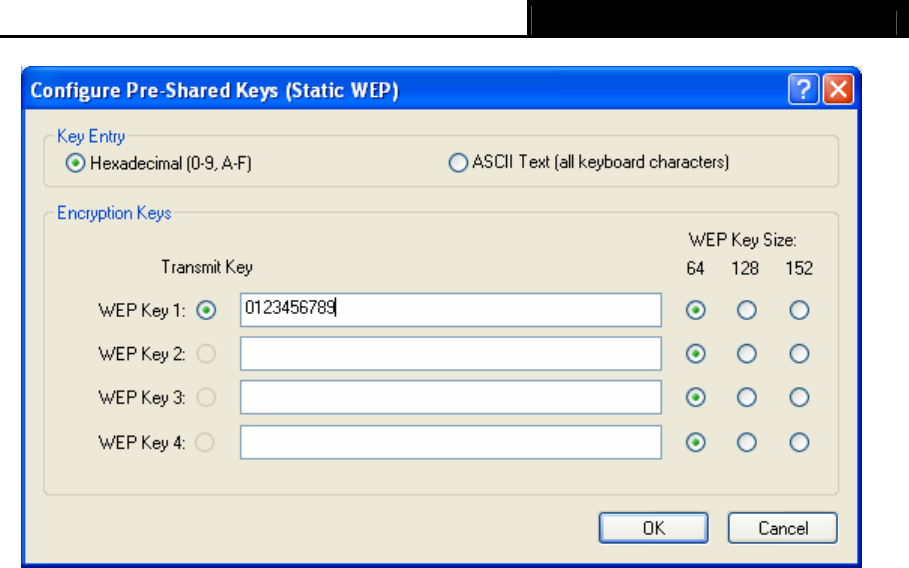Choose 152-bit size for WEP Key 2
This screenshot has width=909, height=568.
coord(799,354)
